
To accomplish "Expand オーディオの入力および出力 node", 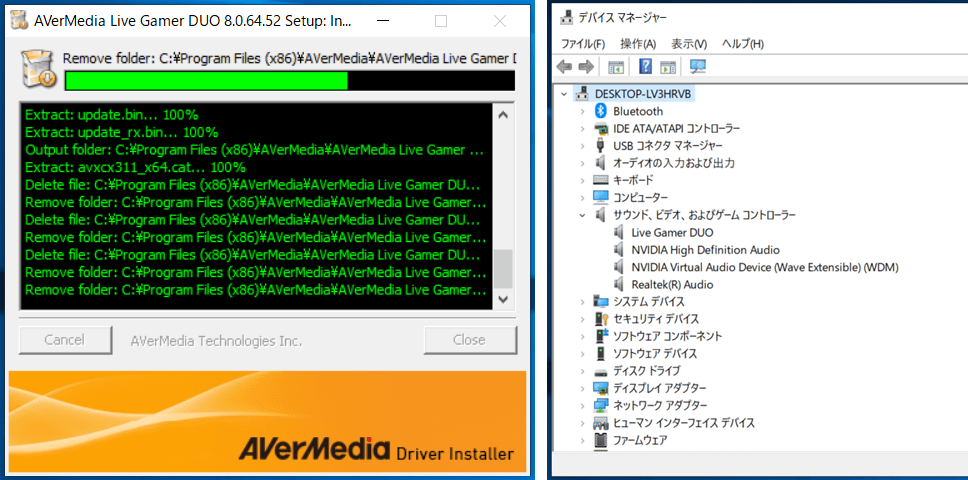I will (582, 163).
